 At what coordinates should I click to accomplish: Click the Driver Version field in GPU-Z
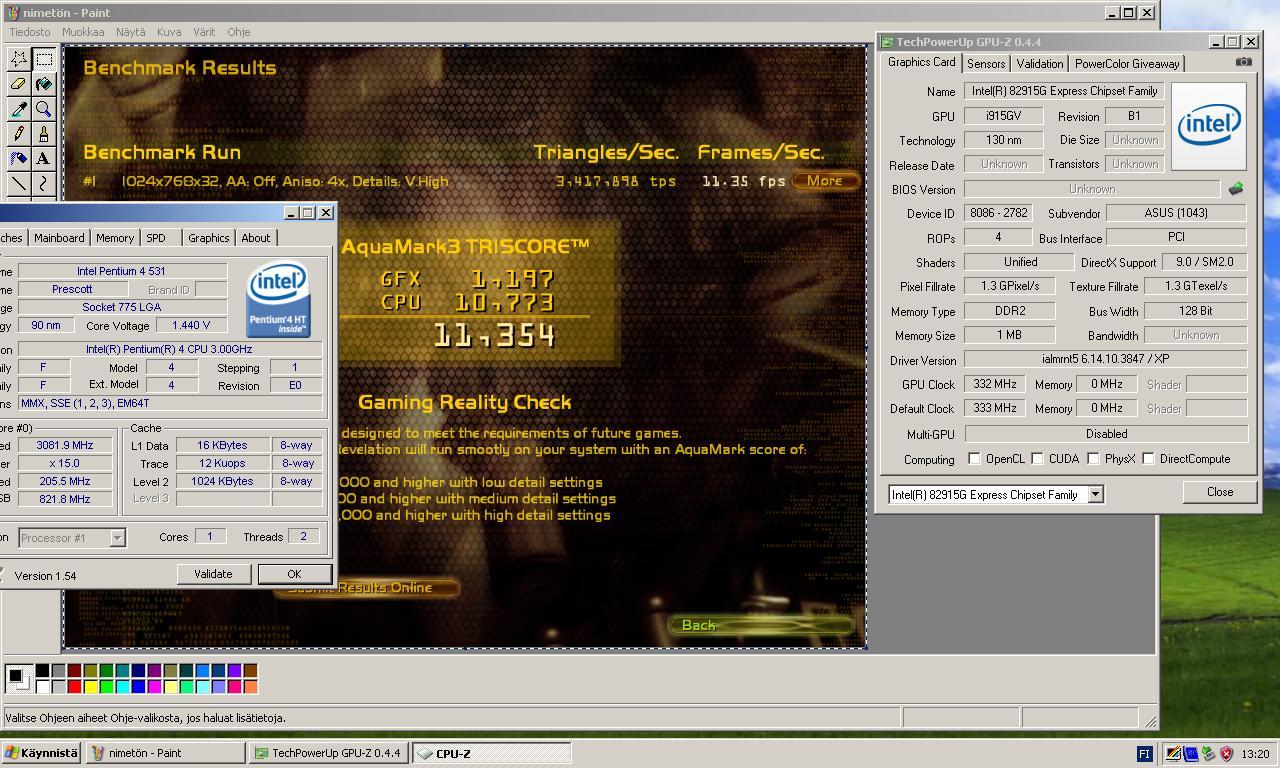pyautogui.click(x=1106, y=360)
